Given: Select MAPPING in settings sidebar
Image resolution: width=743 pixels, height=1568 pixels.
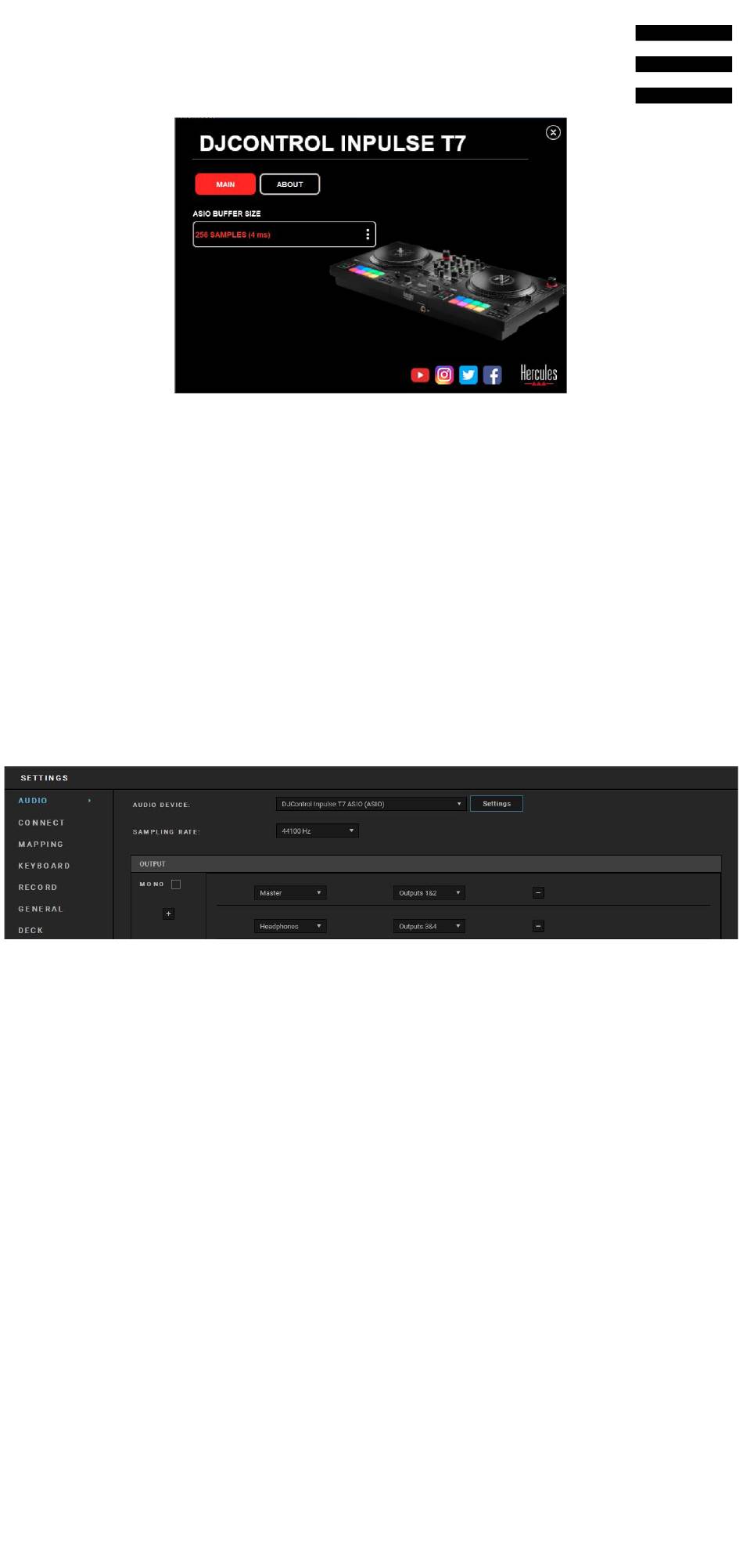Looking at the screenshot, I should click(41, 845).
